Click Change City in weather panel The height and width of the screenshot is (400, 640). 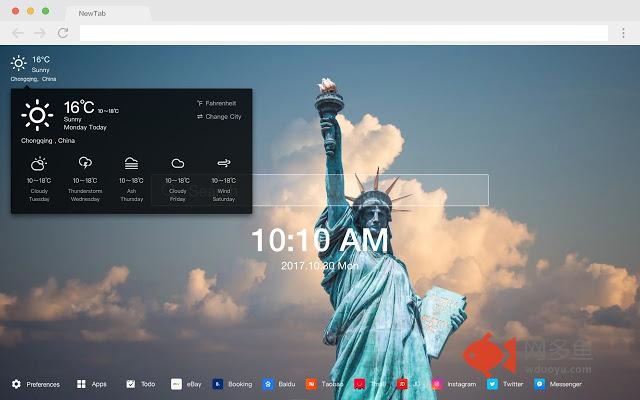tap(219, 117)
